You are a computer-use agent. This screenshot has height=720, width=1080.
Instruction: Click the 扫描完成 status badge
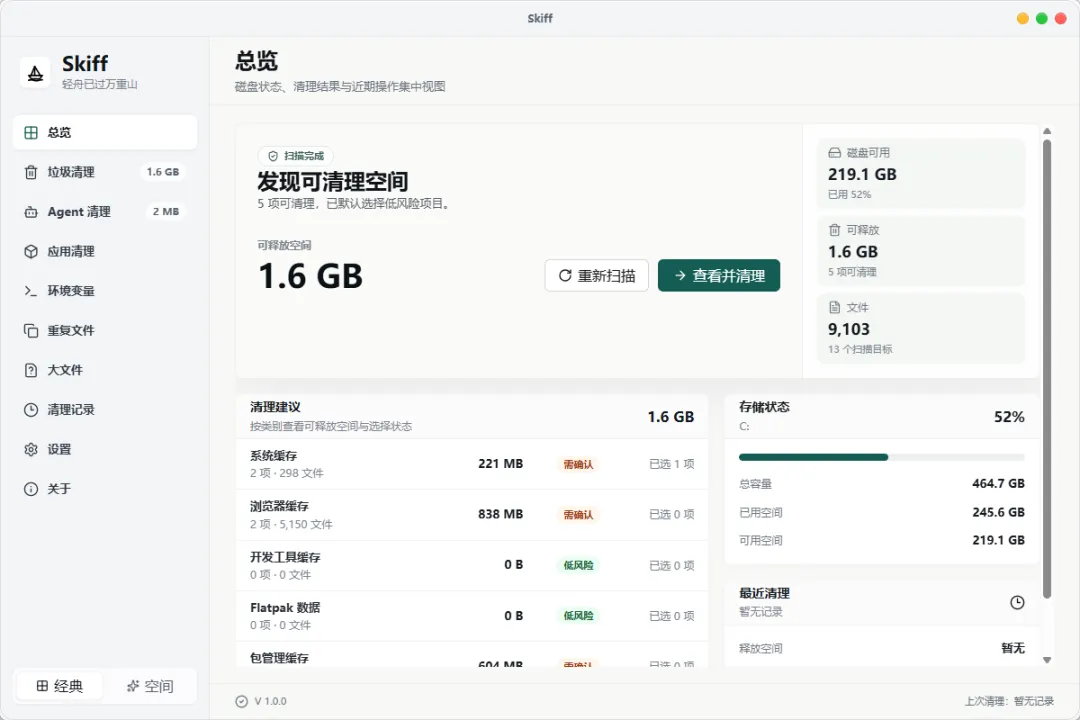click(295, 156)
